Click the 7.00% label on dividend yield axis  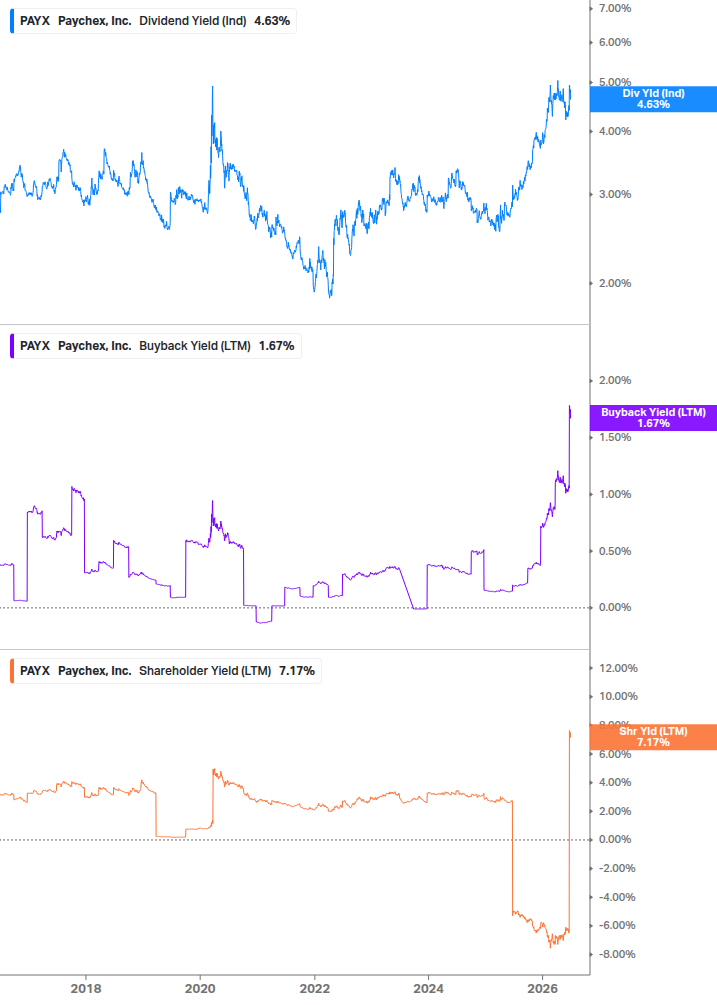(x=615, y=8)
